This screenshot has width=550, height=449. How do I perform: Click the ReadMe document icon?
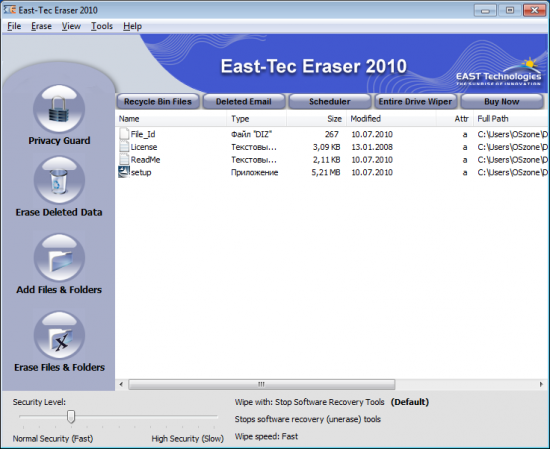[x=123, y=160]
